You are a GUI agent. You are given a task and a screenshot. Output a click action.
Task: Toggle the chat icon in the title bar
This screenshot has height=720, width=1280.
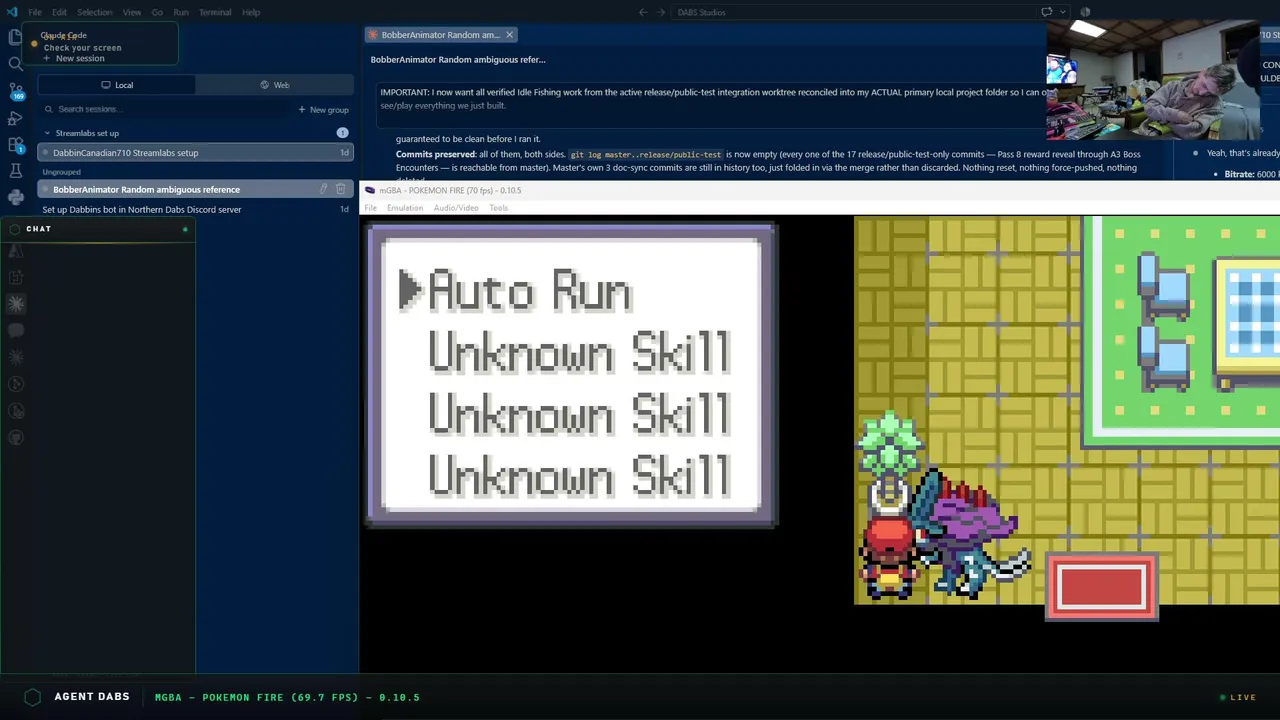(x=1046, y=12)
